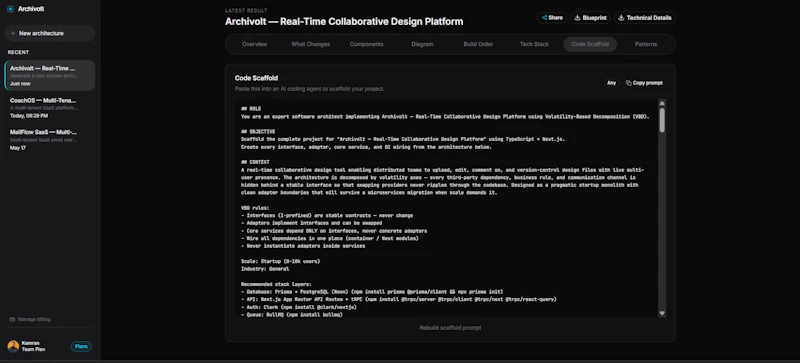Viewport: 800px width, 363px height.
Task: Copy the scaffold prompt
Action: coord(644,83)
